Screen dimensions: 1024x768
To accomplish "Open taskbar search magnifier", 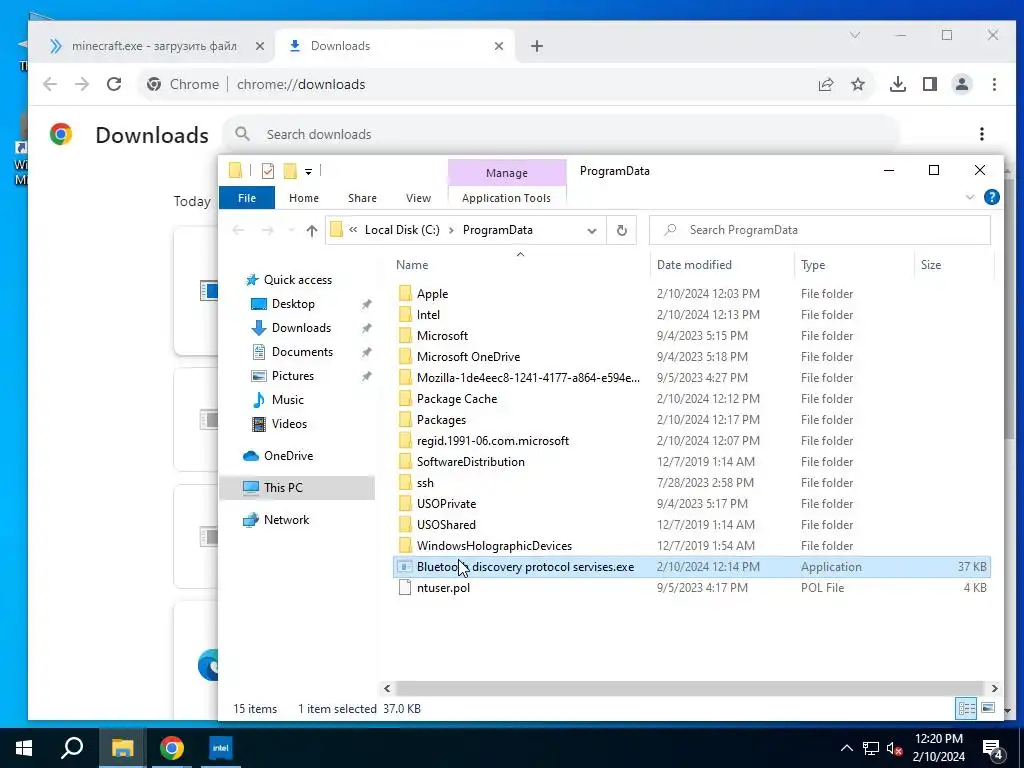I will click(72, 748).
